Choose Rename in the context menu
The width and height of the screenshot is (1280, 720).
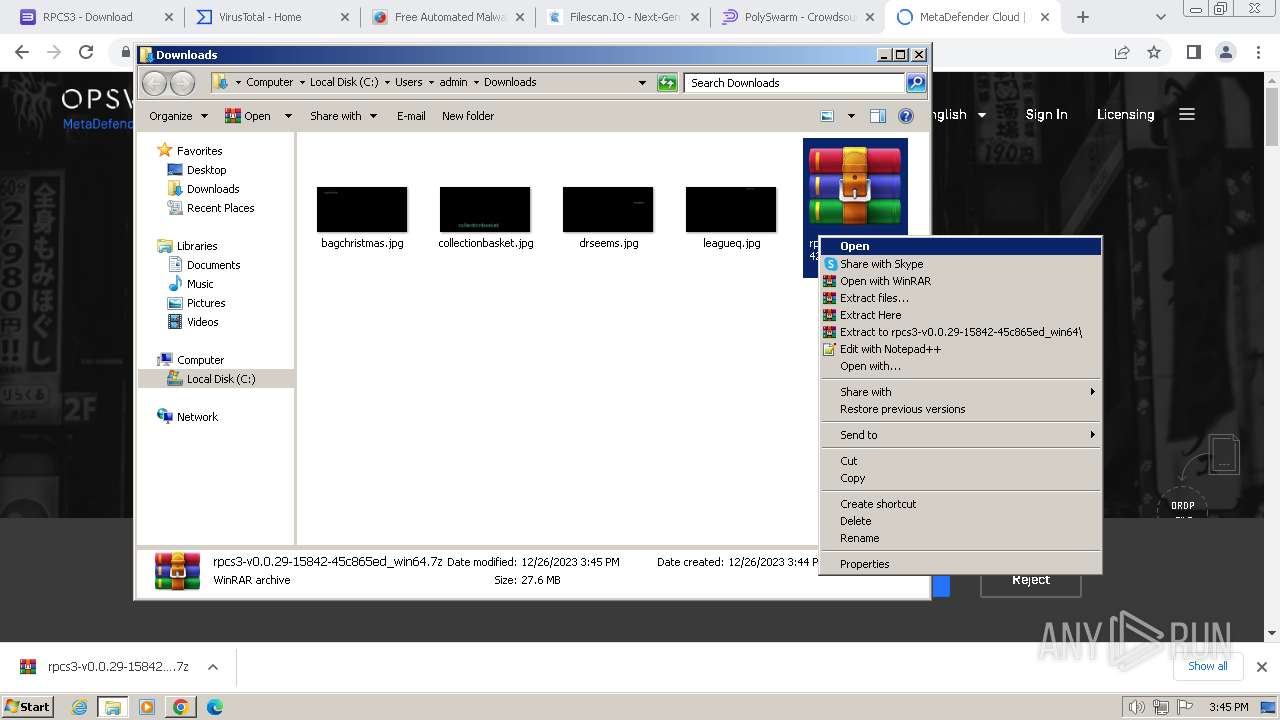click(960, 538)
